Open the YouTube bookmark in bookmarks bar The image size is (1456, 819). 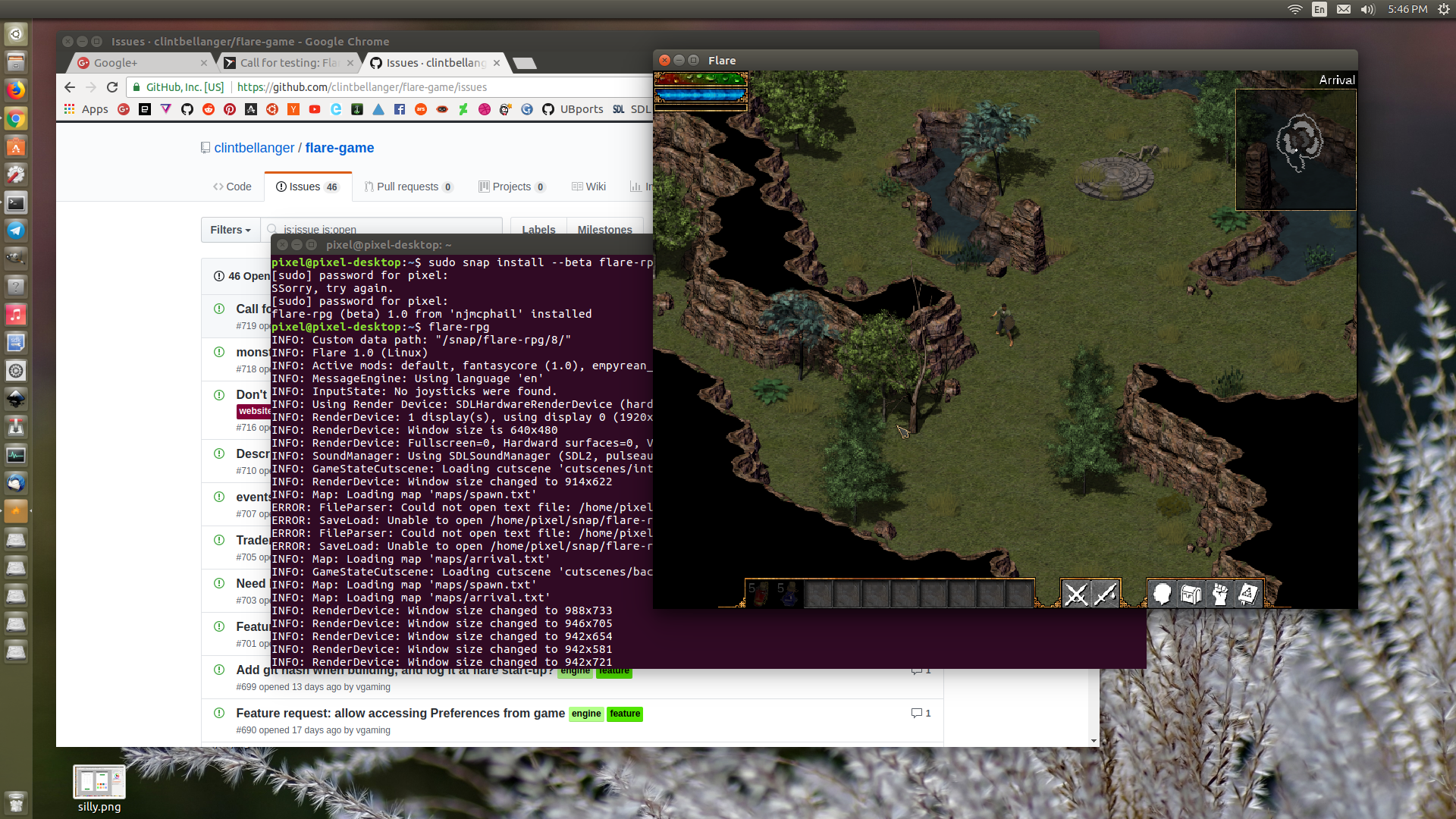point(315,109)
